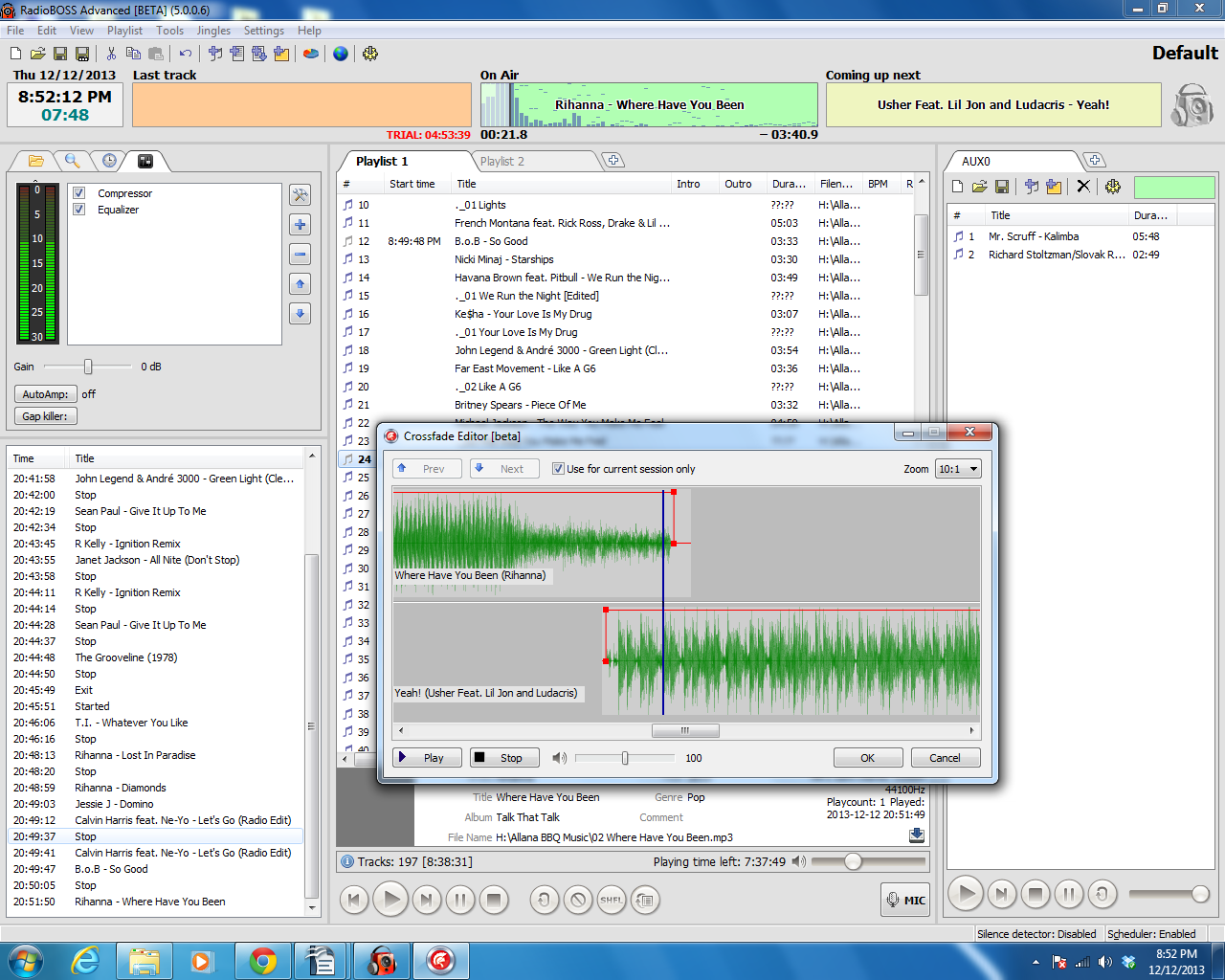Open the Playlist menu
Viewport: 1225px width, 980px height.
pos(124,31)
